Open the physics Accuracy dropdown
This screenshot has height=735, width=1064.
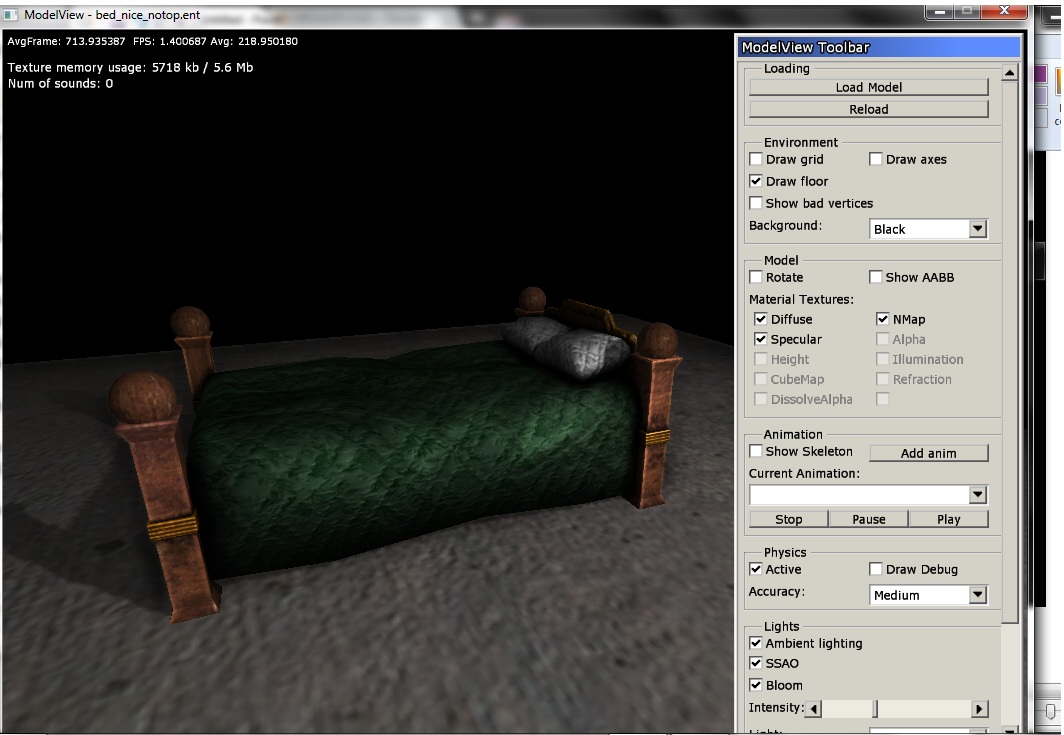(977, 595)
